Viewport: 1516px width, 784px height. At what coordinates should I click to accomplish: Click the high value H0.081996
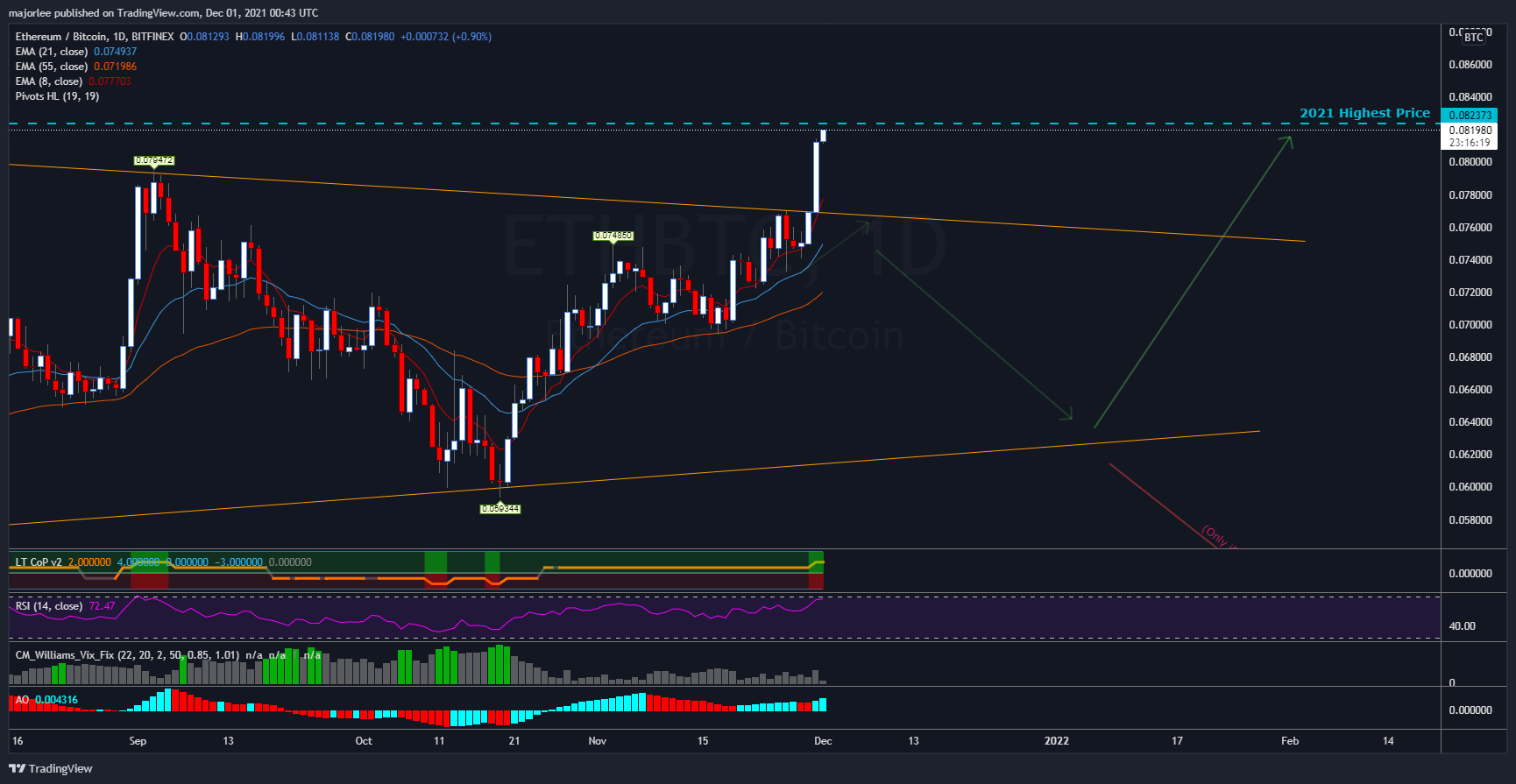tap(260, 37)
